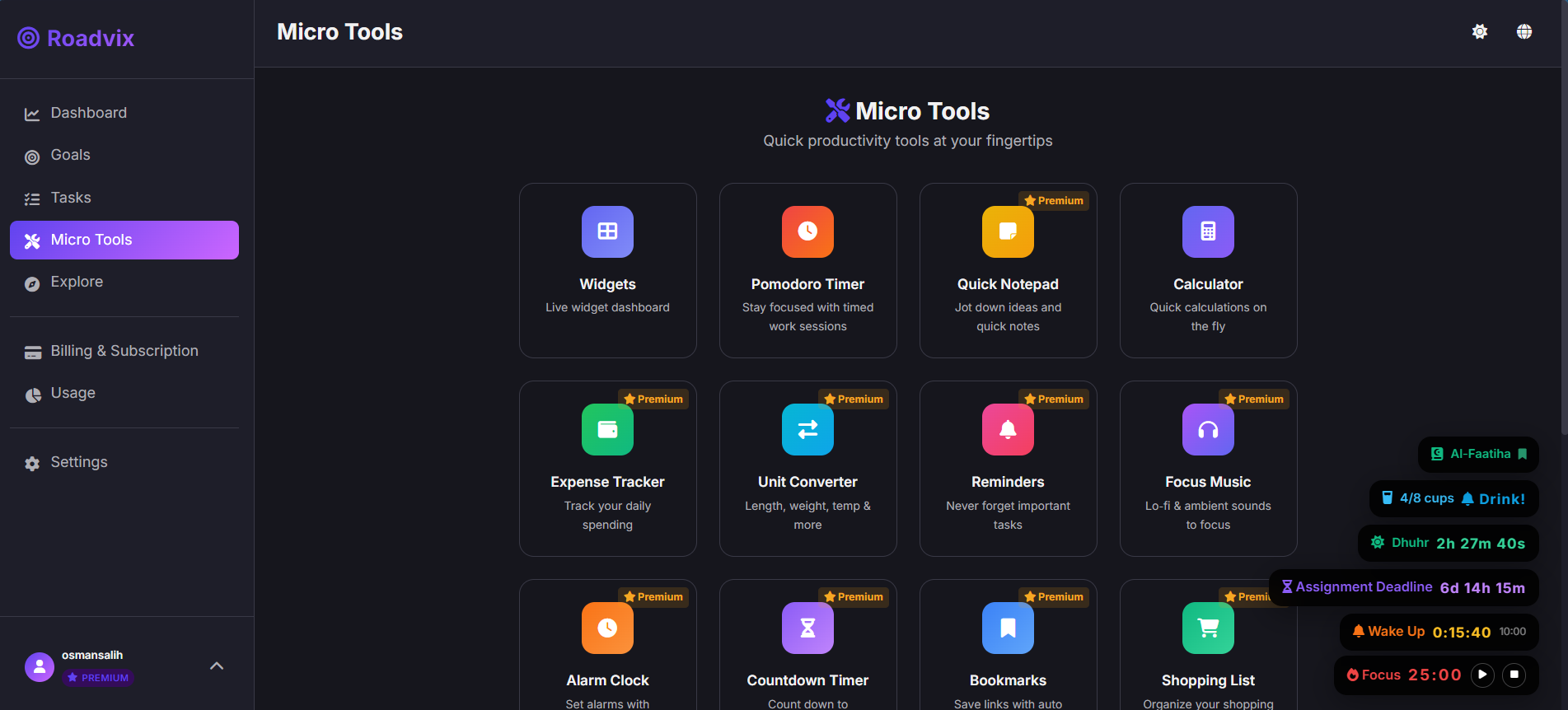Click Premium badge on Alarm Clock
Image resolution: width=1568 pixels, height=710 pixels.
pos(653,596)
